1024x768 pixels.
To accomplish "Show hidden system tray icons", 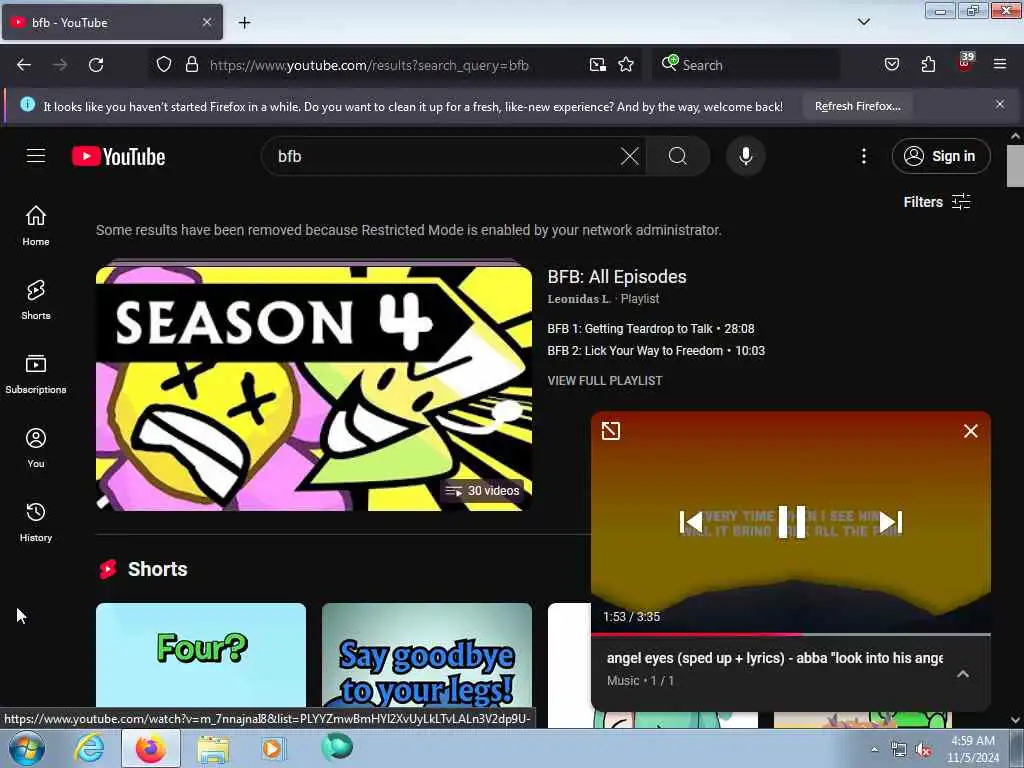I will tap(874, 749).
